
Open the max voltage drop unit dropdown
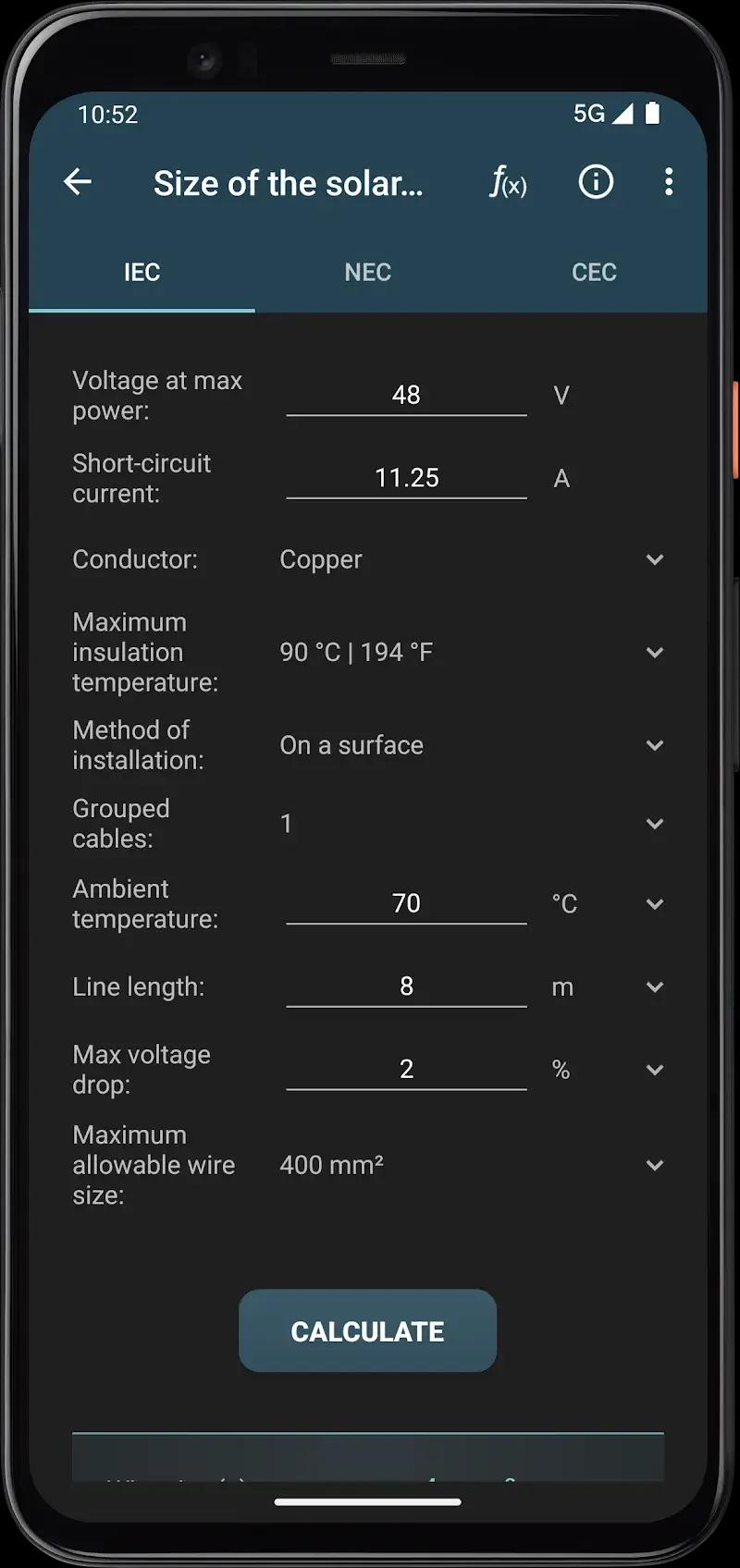(x=654, y=1070)
